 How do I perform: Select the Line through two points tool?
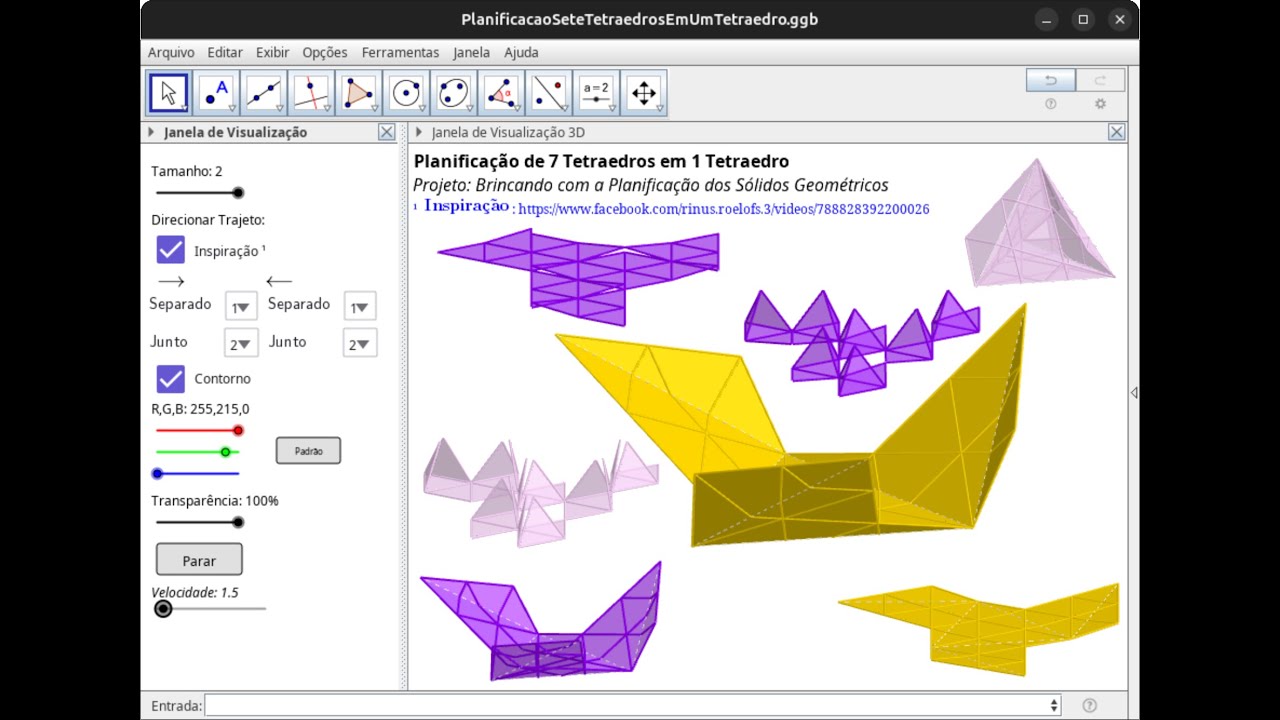pos(264,93)
